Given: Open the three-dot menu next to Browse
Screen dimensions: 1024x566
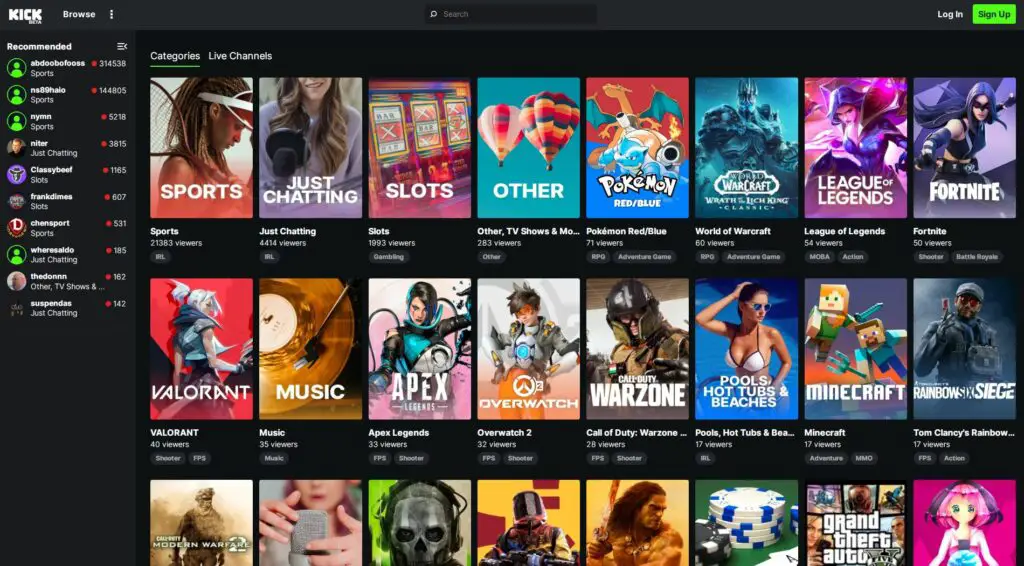Looking at the screenshot, I should point(111,14).
